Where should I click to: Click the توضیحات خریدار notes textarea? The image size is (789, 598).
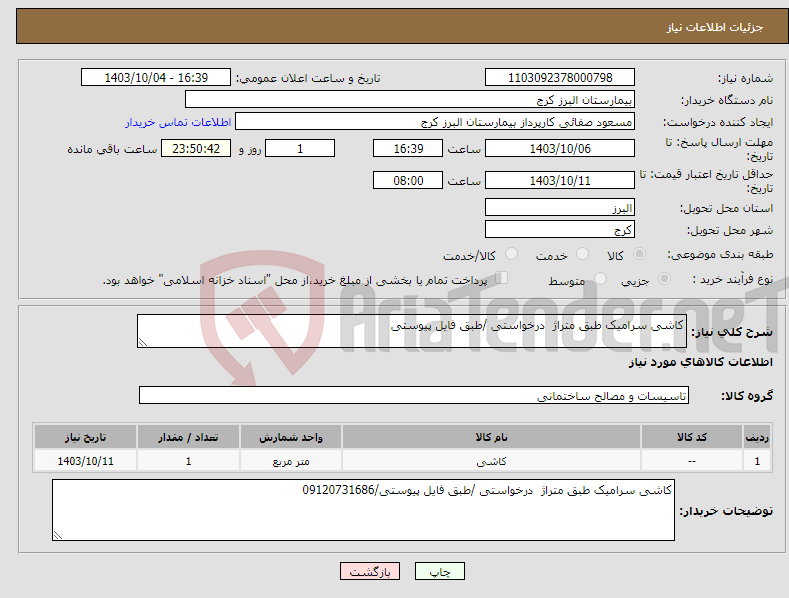pyautogui.click(x=363, y=510)
